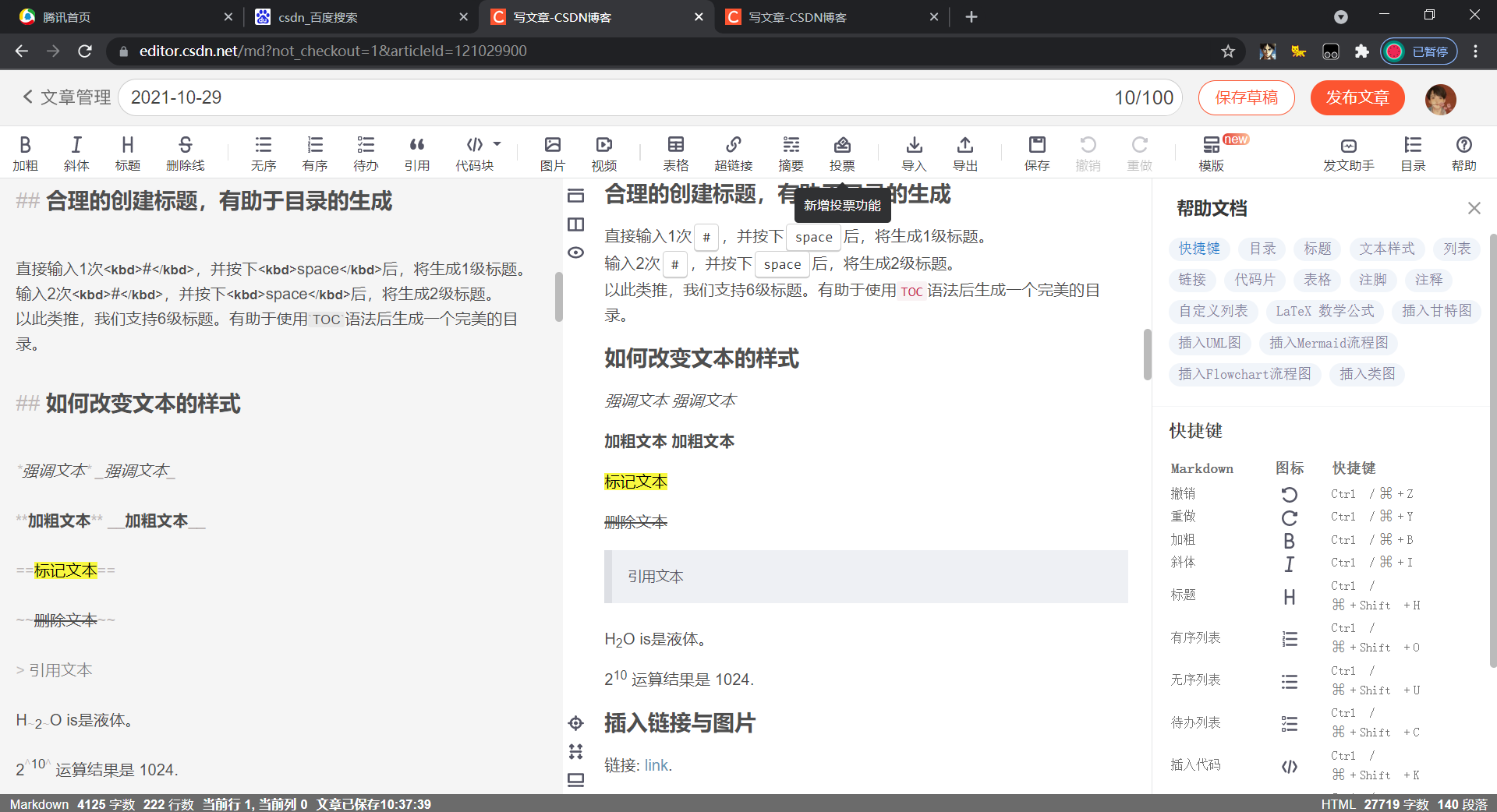This screenshot has height=812, width=1497.
Task: Click the preview pane scrollbar
Action: point(1147,355)
